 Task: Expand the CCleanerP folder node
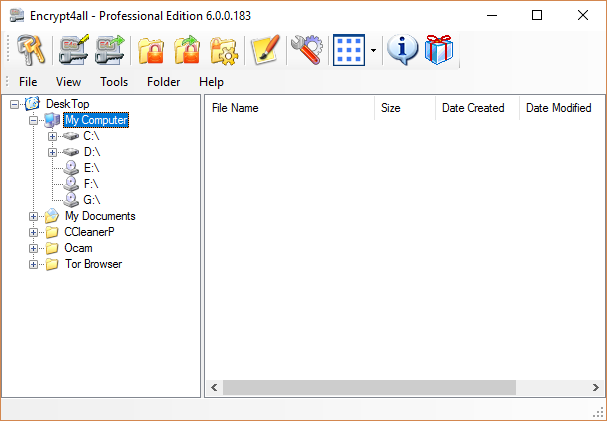(x=33, y=232)
